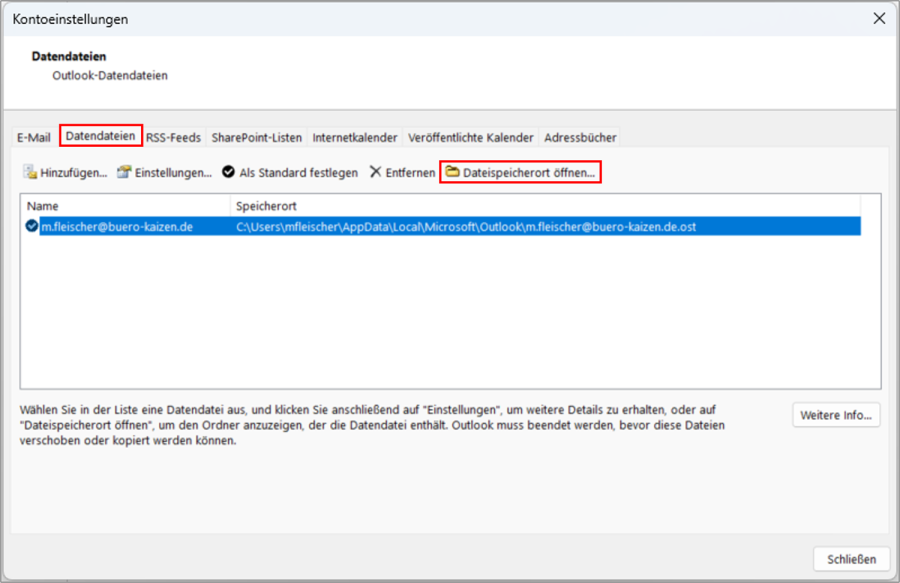Click the Hinzufügen toolbar icon
The height and width of the screenshot is (583, 900).
click(x=30, y=171)
